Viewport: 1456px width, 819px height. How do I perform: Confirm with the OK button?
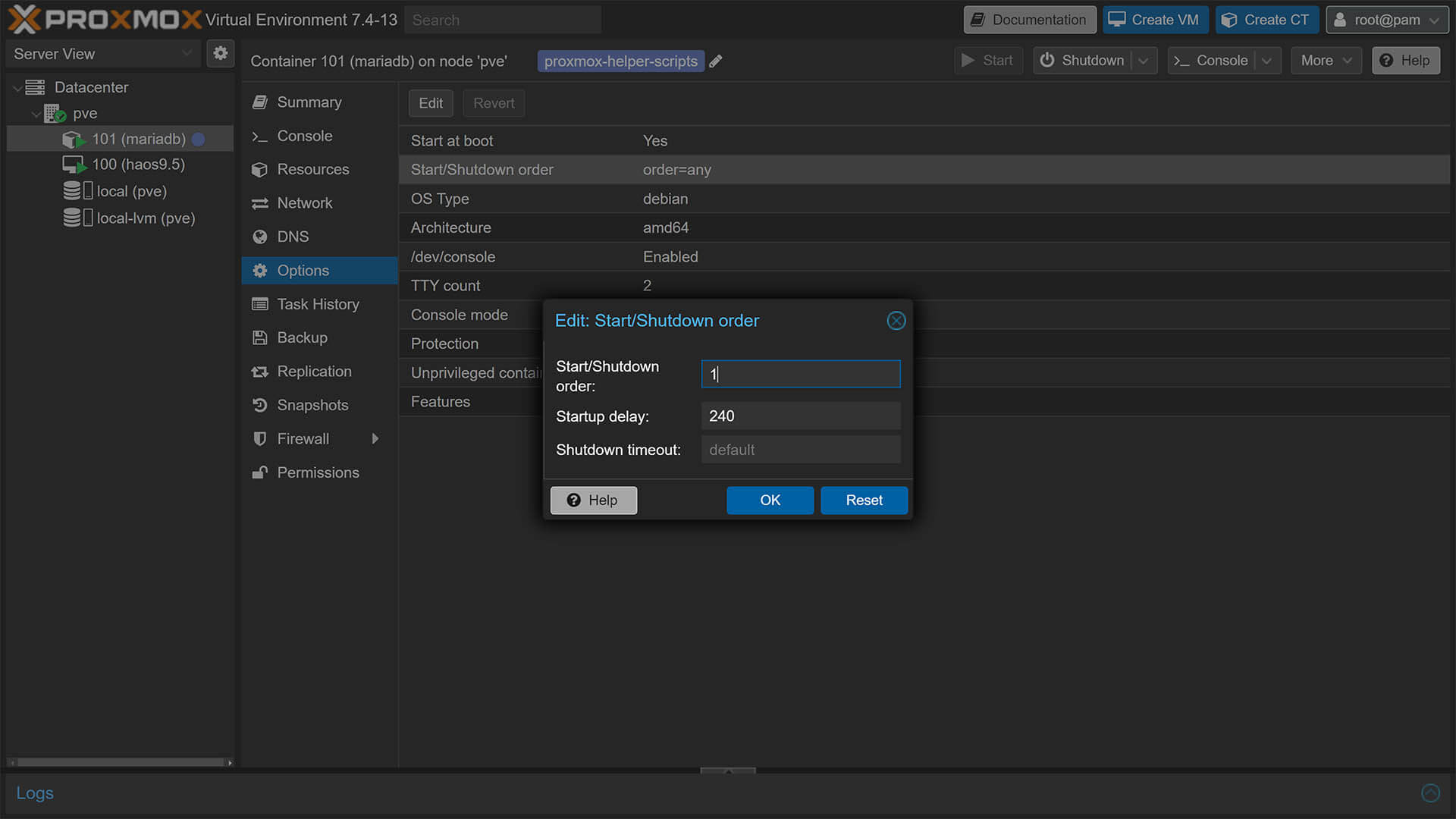(770, 500)
